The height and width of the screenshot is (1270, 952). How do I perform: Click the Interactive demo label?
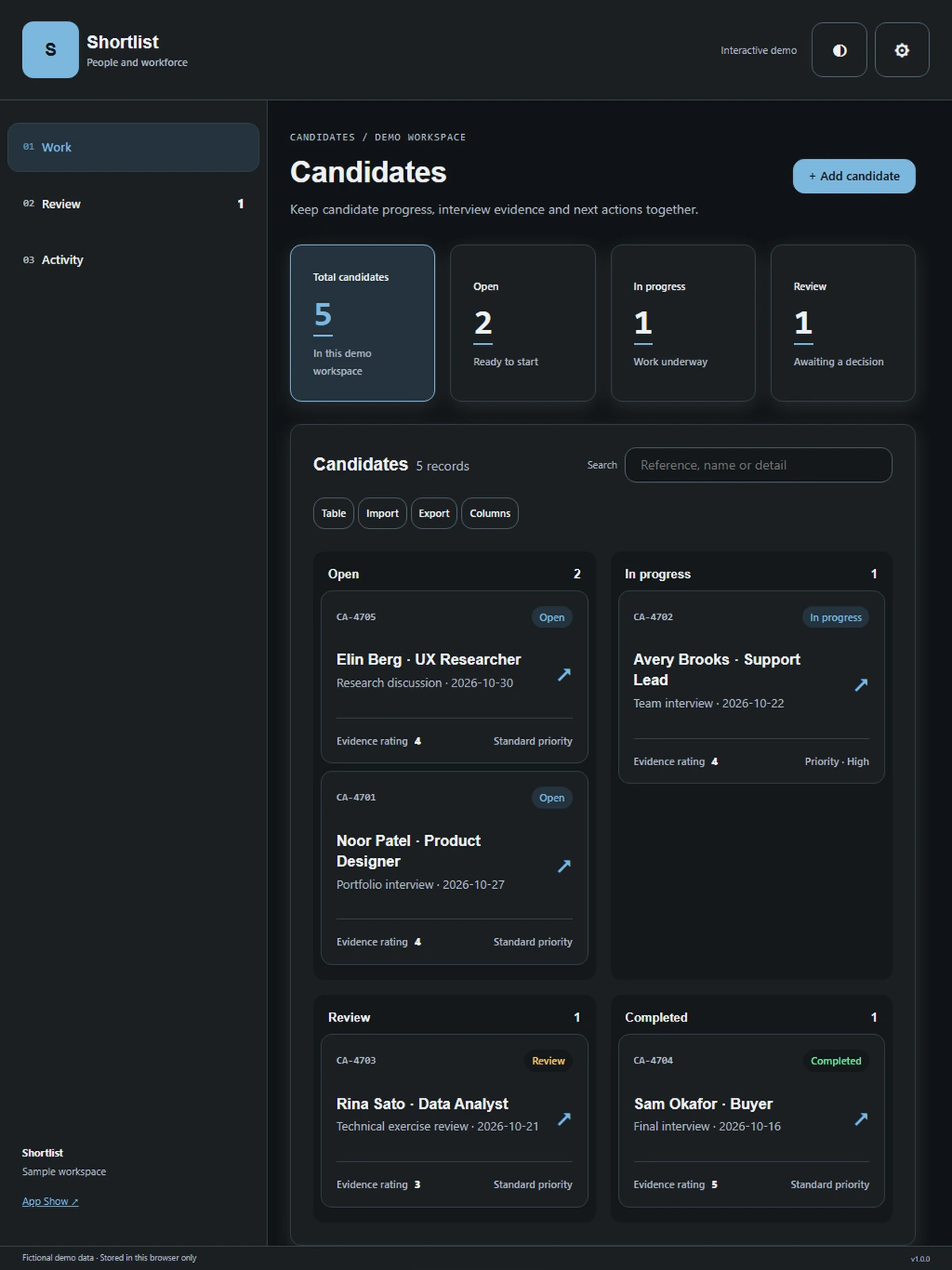click(758, 50)
